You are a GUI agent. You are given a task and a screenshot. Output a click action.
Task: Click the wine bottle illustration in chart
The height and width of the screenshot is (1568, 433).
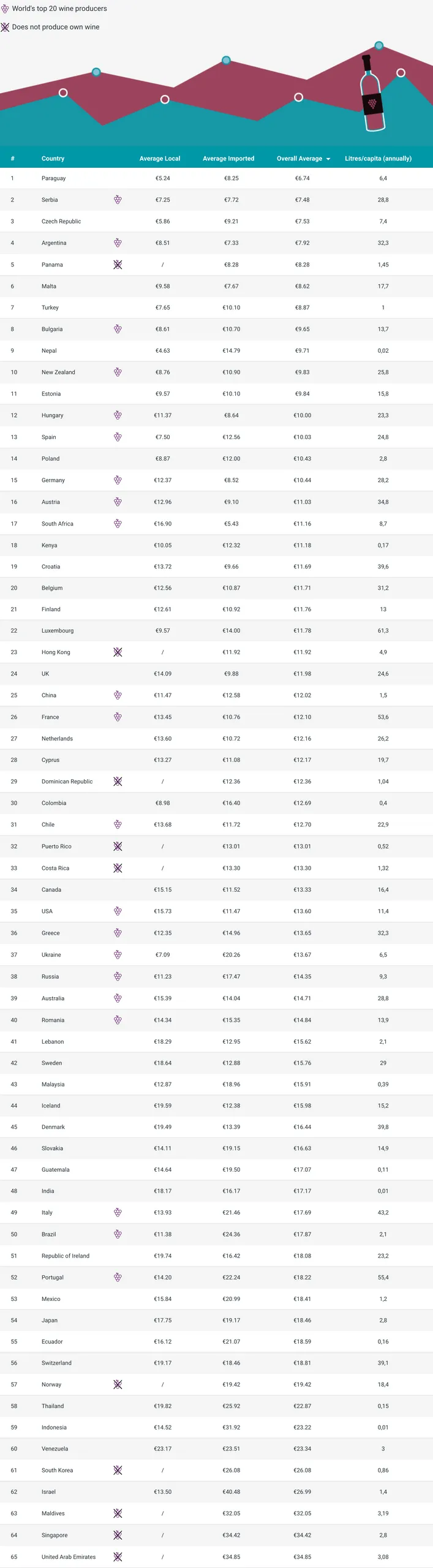tap(372, 93)
